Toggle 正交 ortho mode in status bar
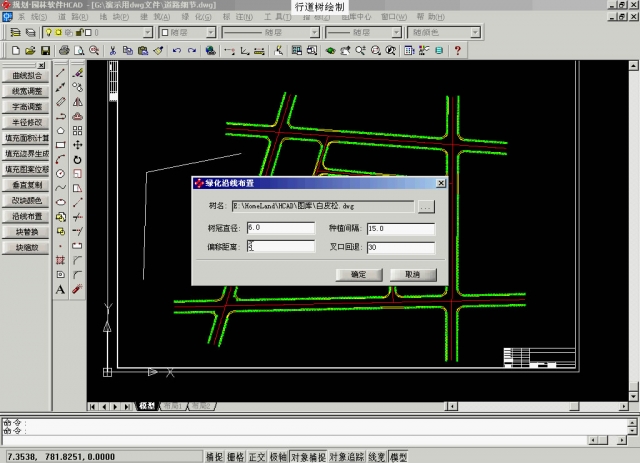This screenshot has width=640, height=463. [257, 457]
